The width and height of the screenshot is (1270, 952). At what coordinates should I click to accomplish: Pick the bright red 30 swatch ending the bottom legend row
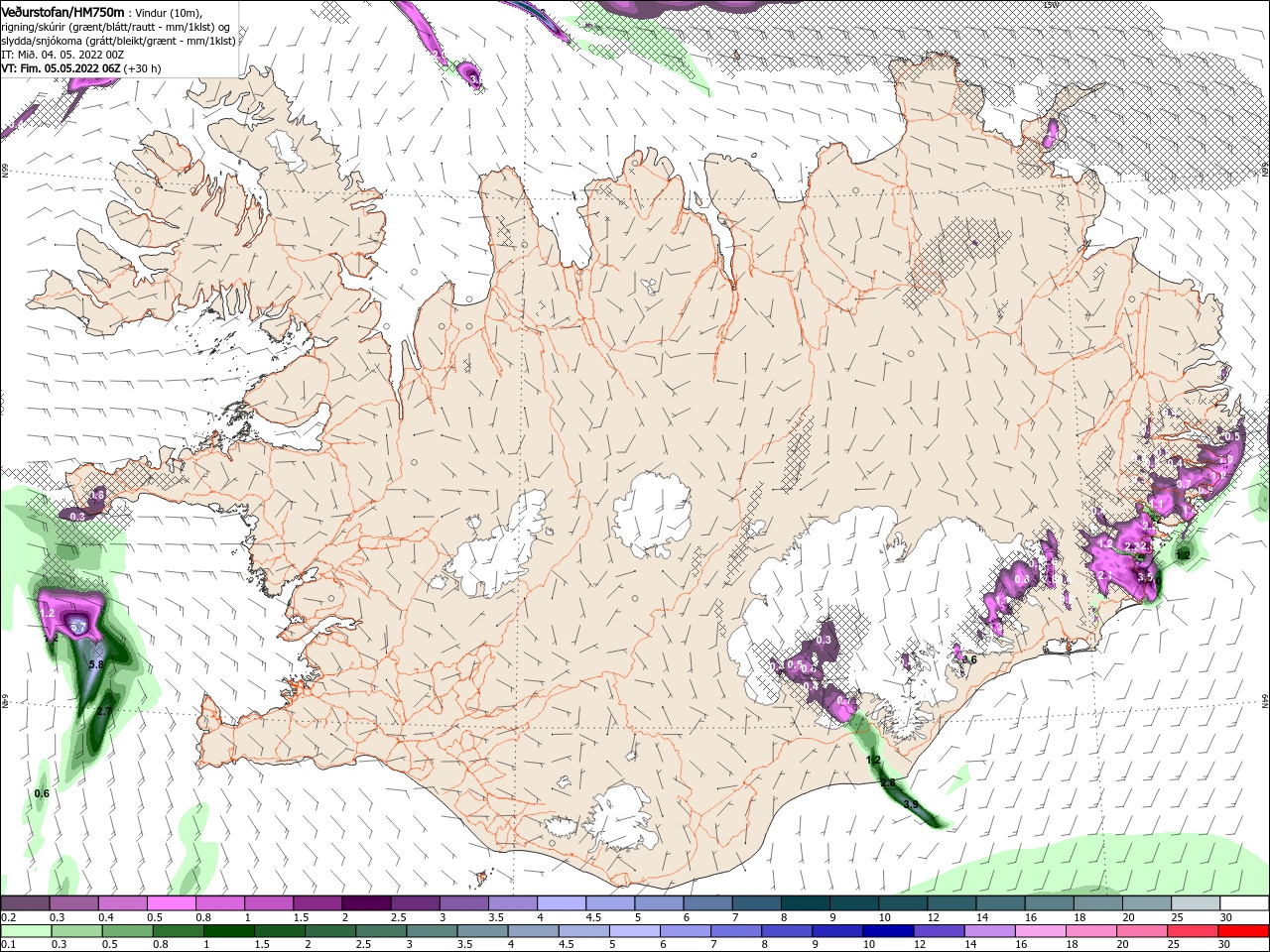coord(1243,931)
